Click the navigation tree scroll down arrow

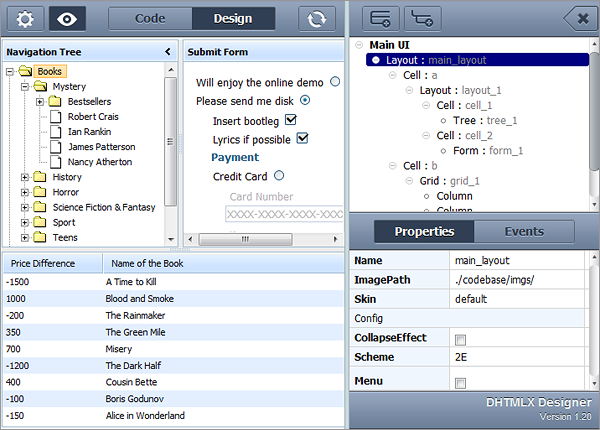[x=171, y=240]
